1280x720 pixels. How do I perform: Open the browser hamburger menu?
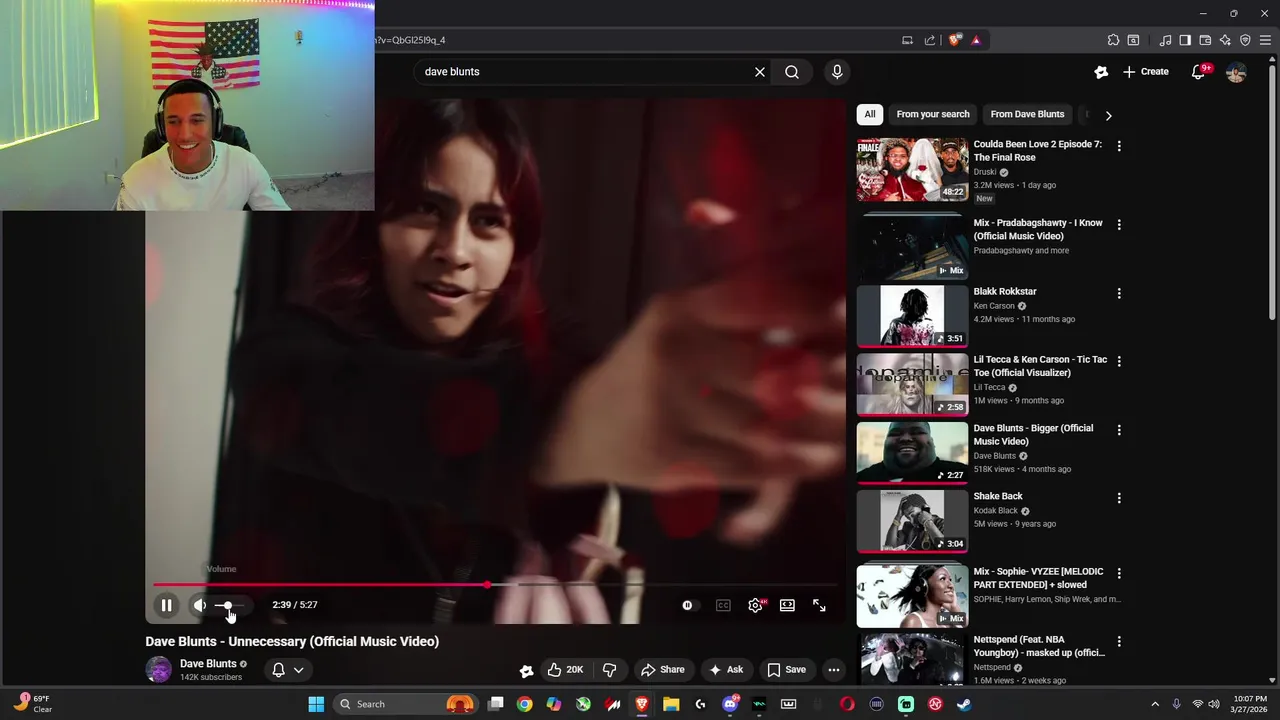tap(1265, 40)
